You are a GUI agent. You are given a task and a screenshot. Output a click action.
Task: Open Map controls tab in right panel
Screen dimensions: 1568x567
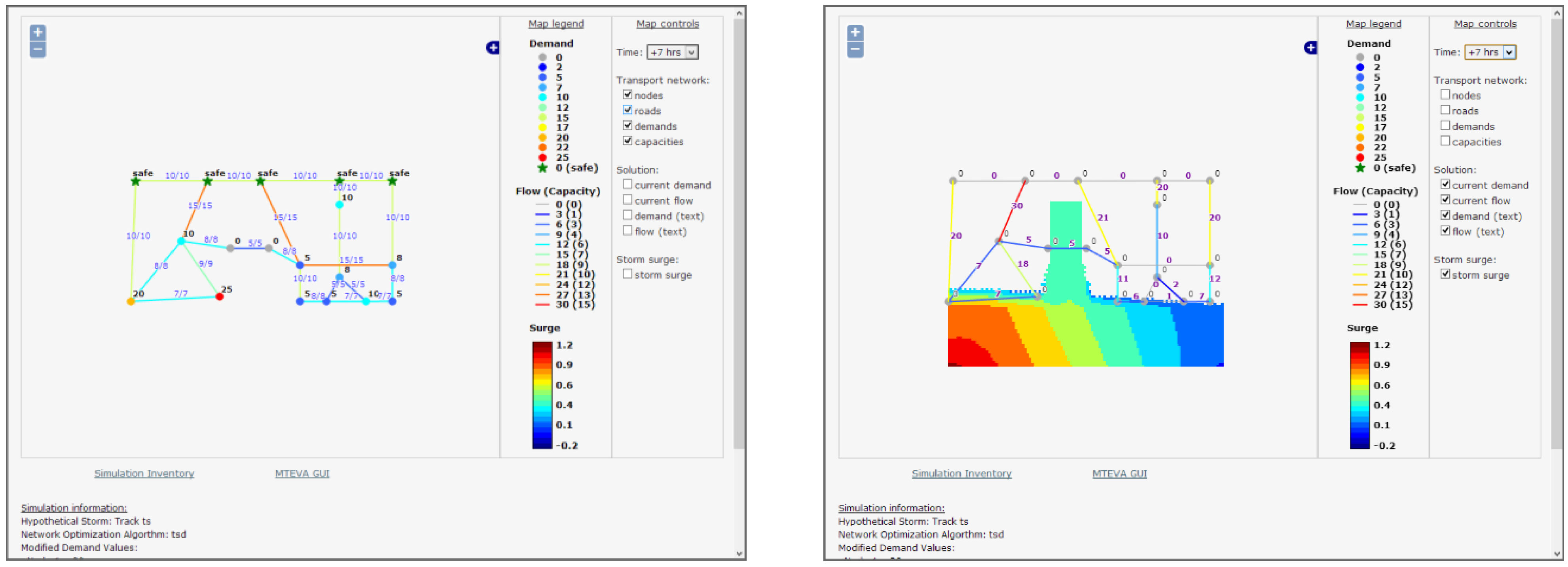coord(1485,24)
